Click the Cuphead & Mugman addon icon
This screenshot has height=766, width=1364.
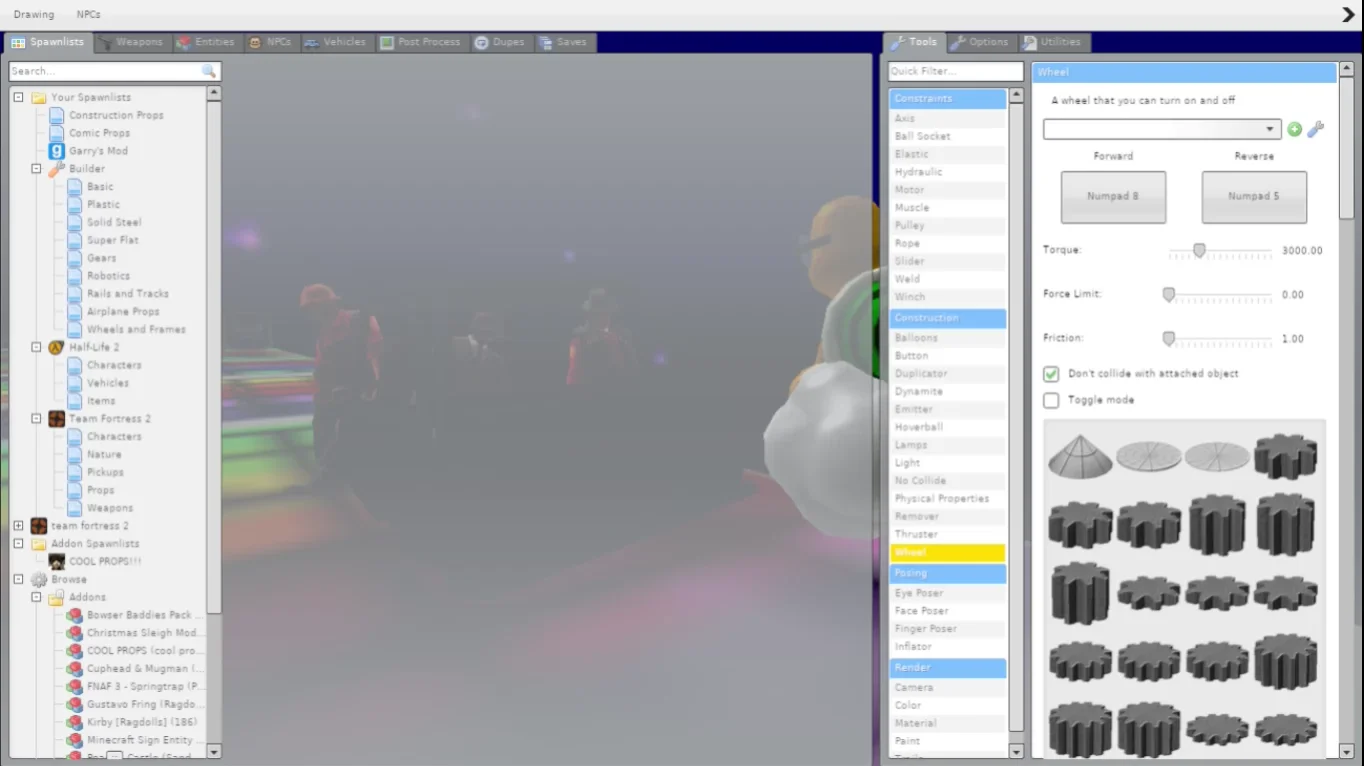point(75,669)
